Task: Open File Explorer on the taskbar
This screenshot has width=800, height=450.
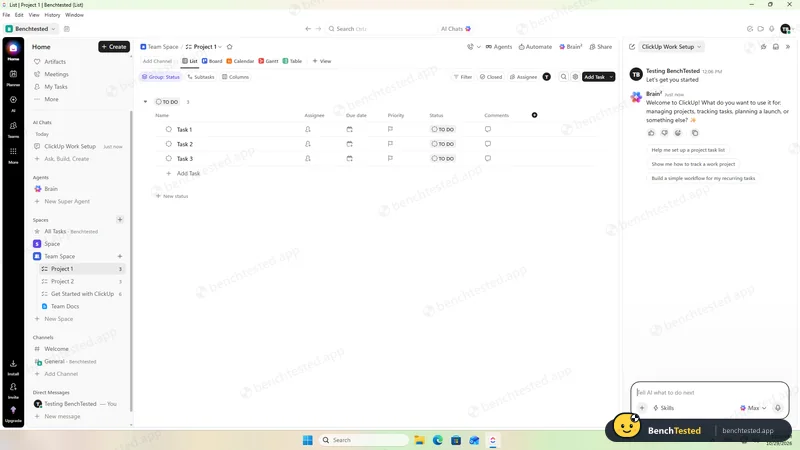Action: pyautogui.click(x=419, y=440)
